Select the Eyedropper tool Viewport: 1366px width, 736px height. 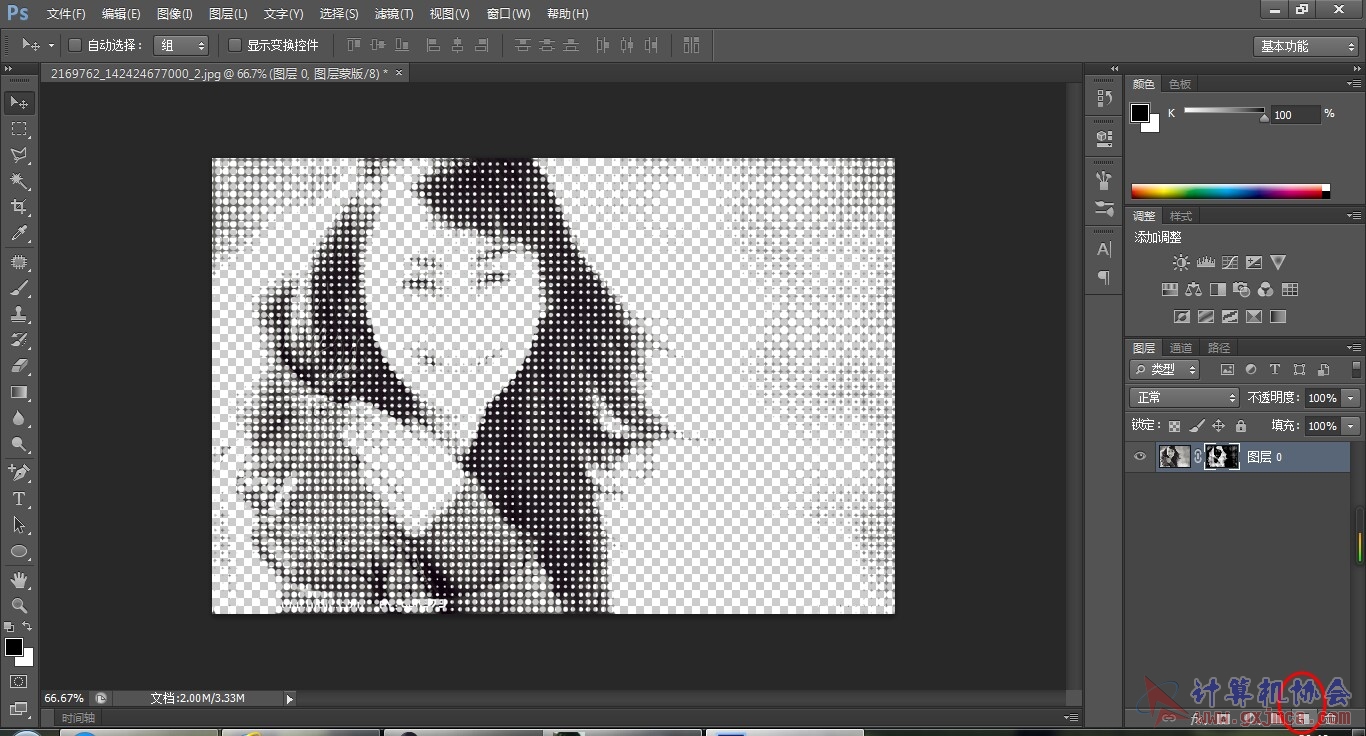pos(19,234)
